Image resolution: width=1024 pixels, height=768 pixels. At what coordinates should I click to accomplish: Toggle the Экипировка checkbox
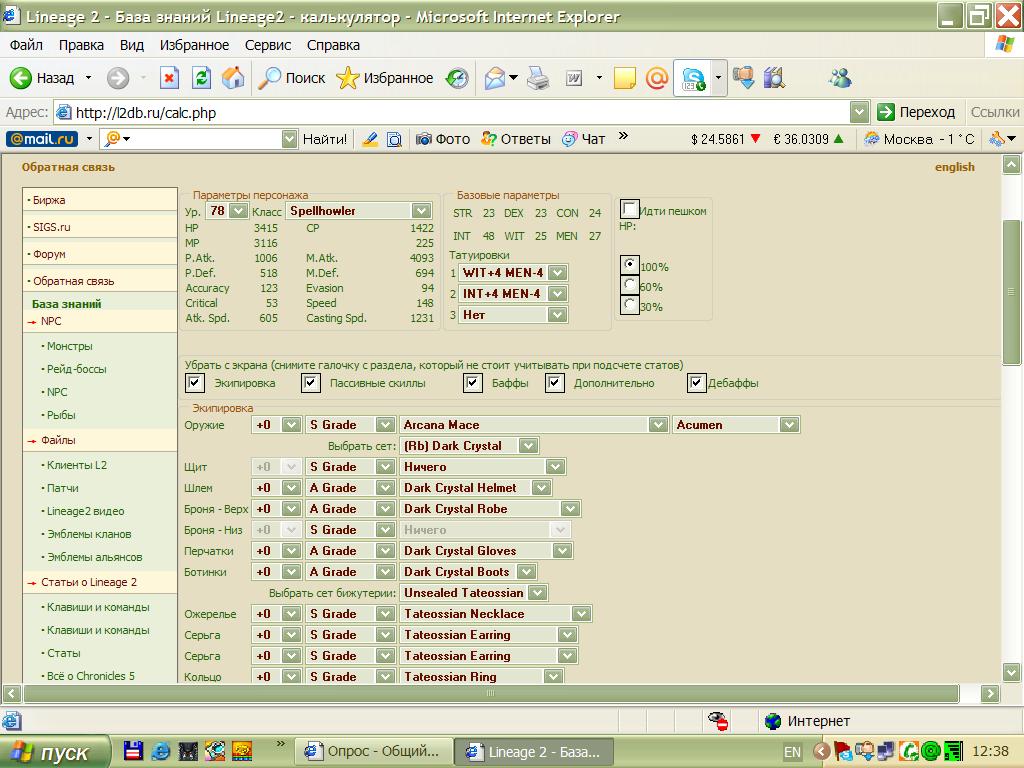(x=195, y=383)
